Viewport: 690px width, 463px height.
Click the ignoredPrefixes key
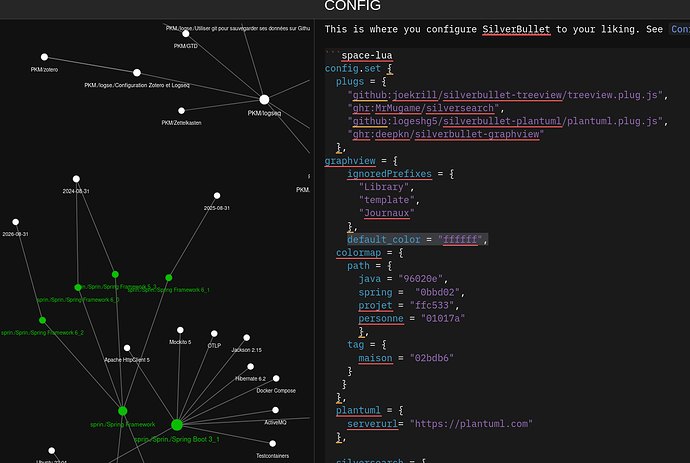[389, 174]
